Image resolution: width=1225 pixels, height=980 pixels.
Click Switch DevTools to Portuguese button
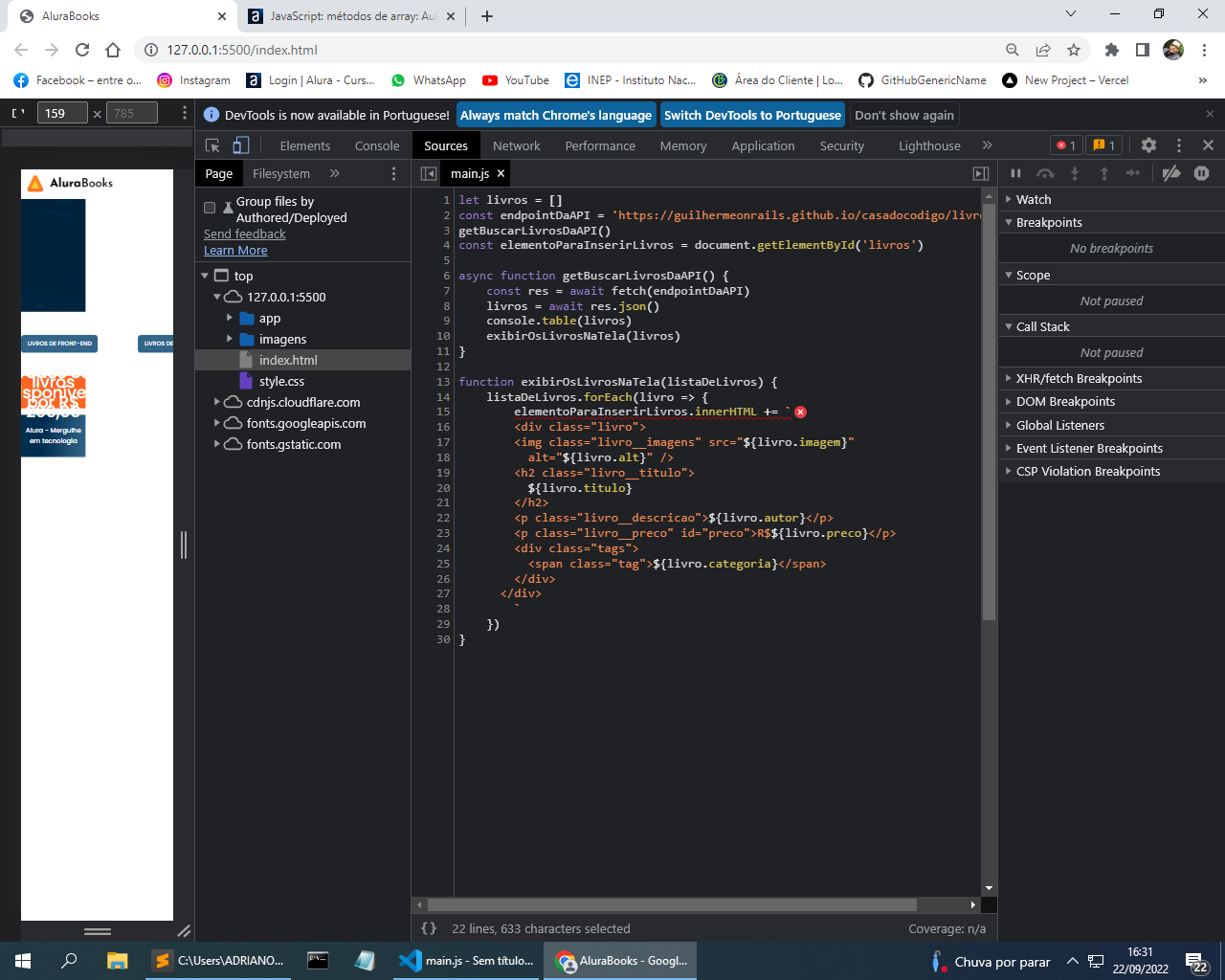click(752, 115)
